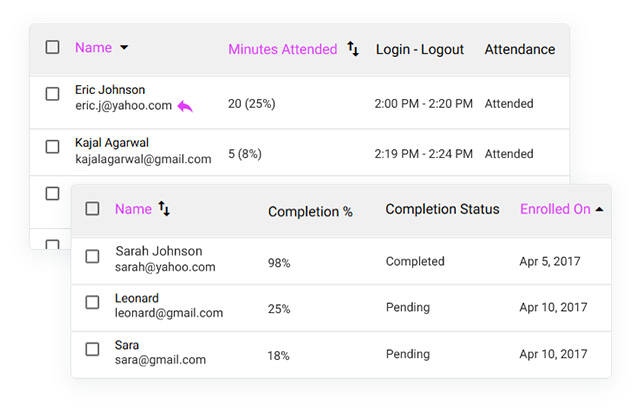
Task: Click the Attendance column header
Action: pyautogui.click(x=519, y=49)
